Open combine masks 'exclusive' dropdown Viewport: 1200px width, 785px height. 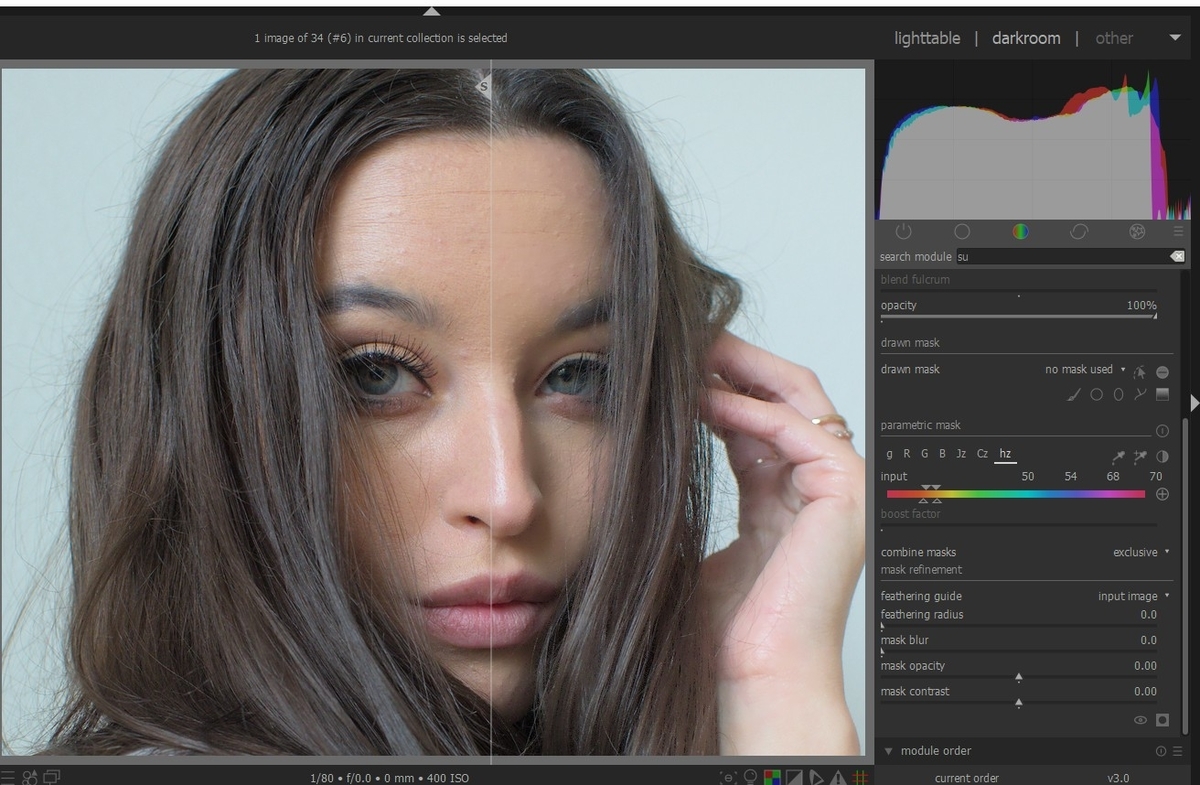tap(1141, 552)
